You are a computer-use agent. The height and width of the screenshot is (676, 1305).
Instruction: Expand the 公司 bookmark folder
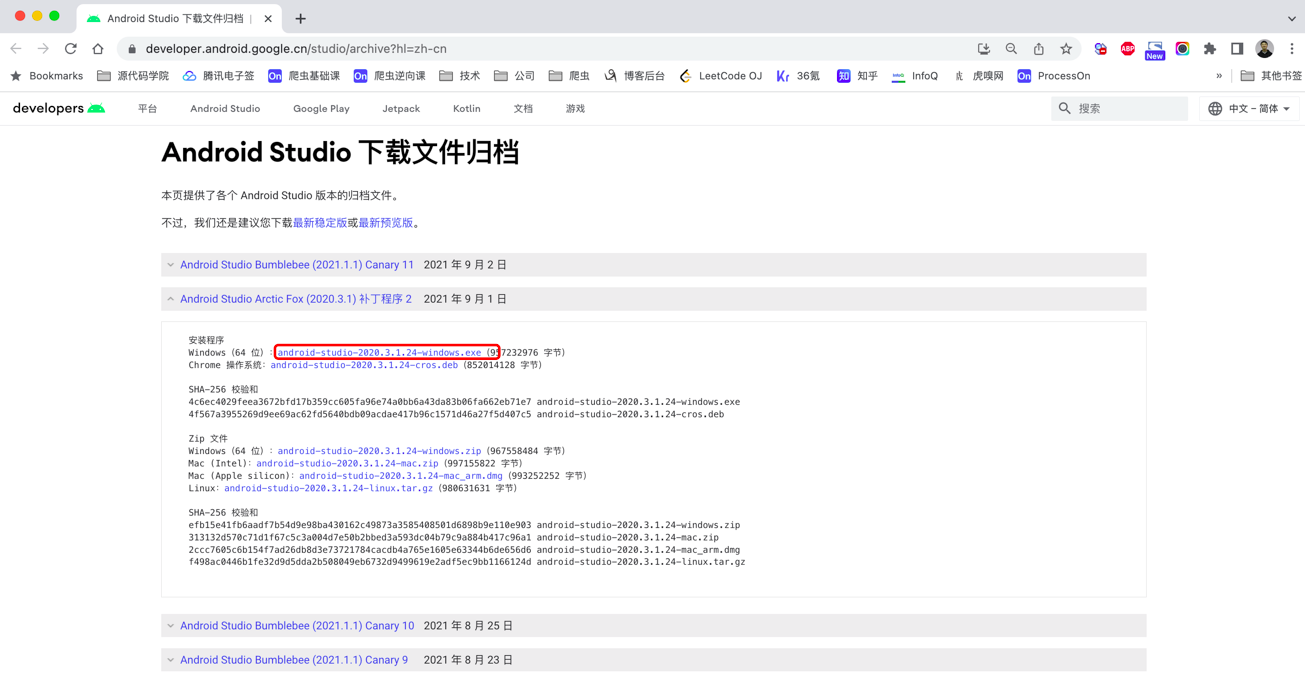[514, 76]
